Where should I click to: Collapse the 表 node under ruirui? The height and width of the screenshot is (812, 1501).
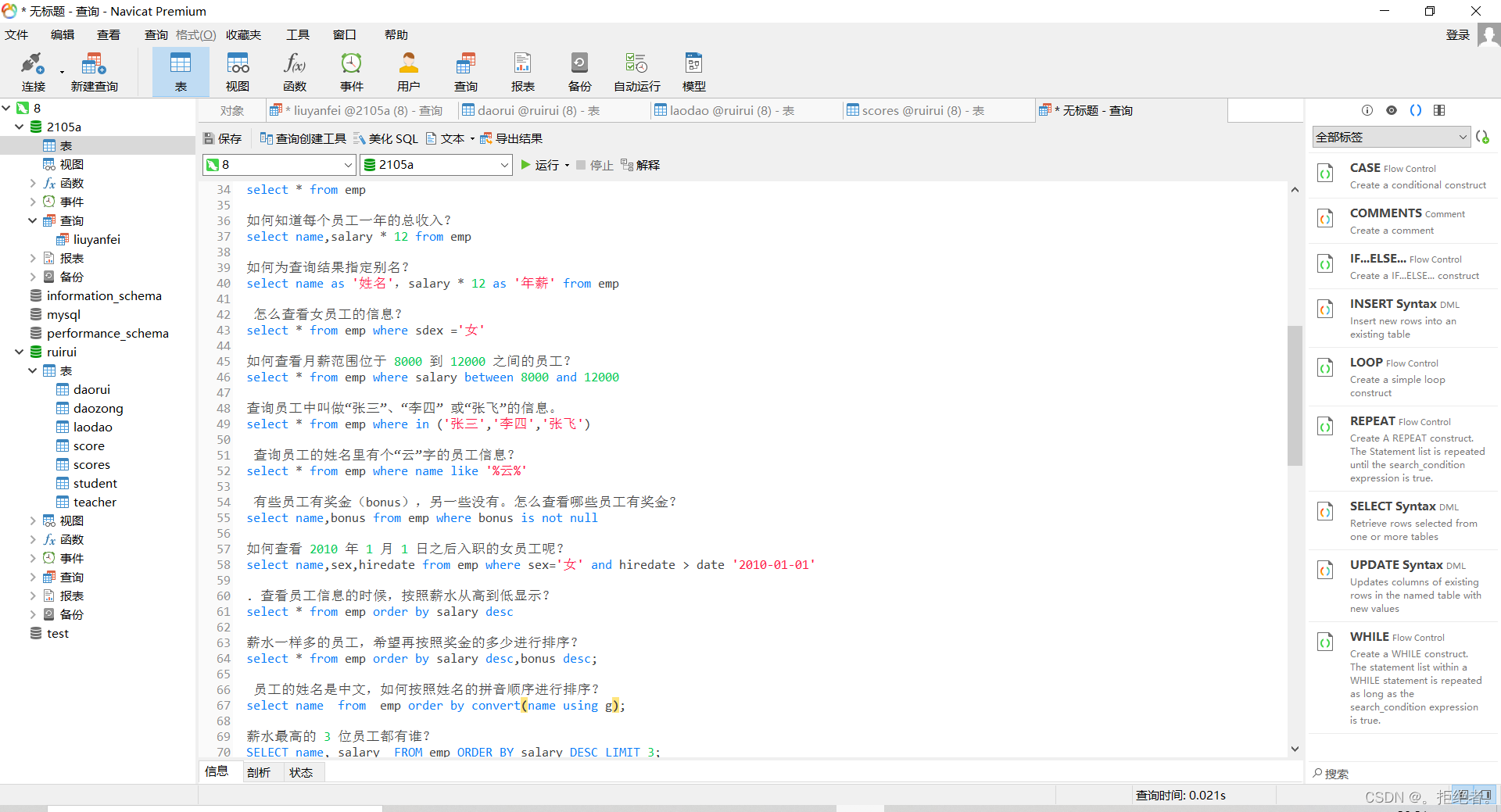point(33,370)
